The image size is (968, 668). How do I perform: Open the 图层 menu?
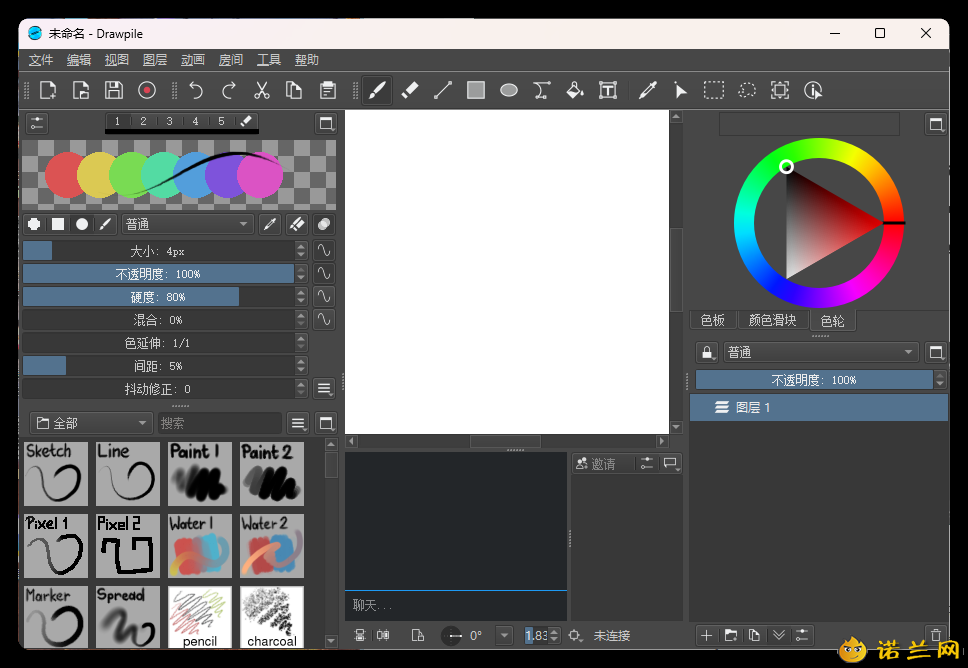click(155, 60)
